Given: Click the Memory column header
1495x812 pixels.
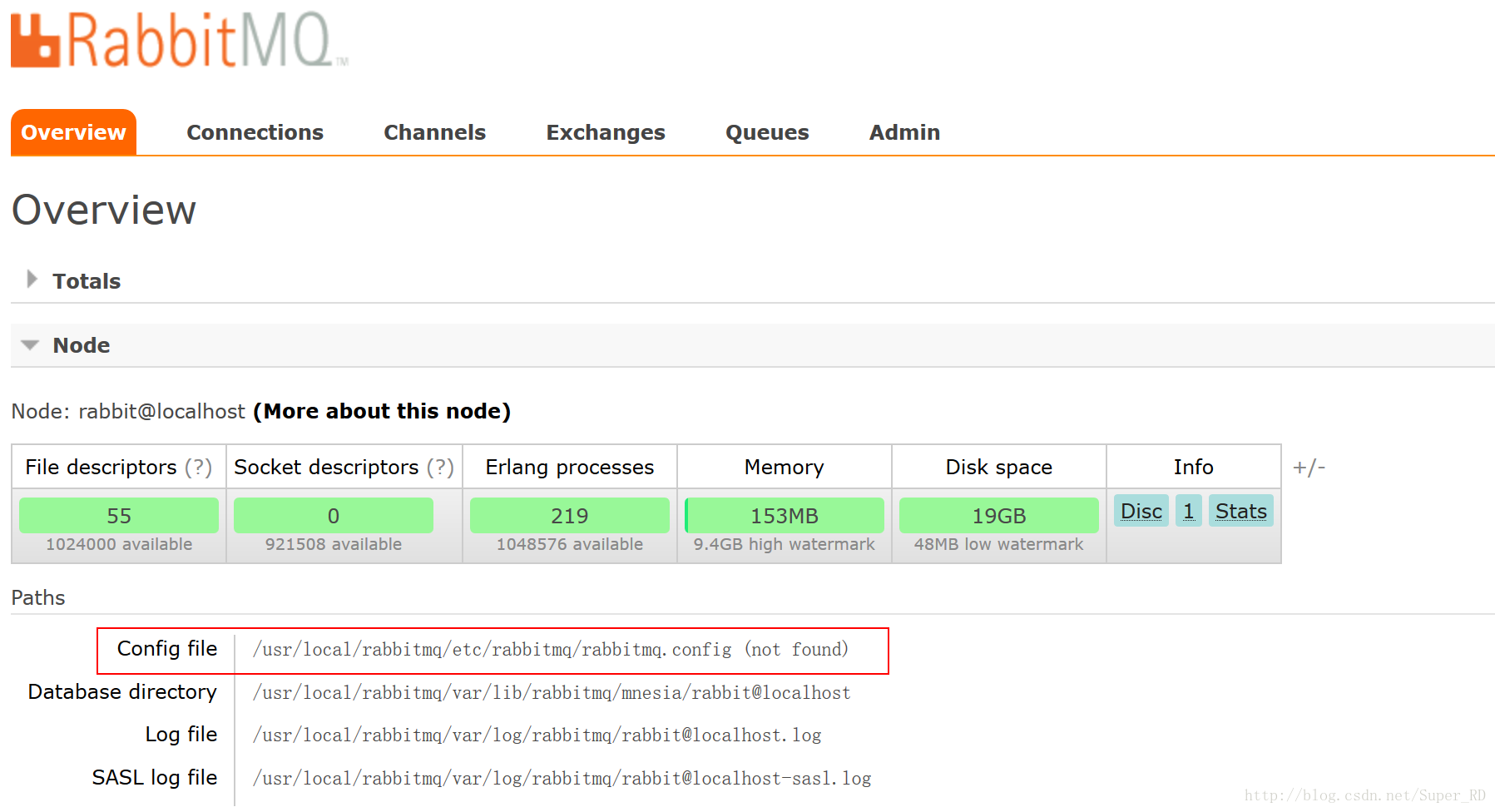Looking at the screenshot, I should click(x=785, y=468).
